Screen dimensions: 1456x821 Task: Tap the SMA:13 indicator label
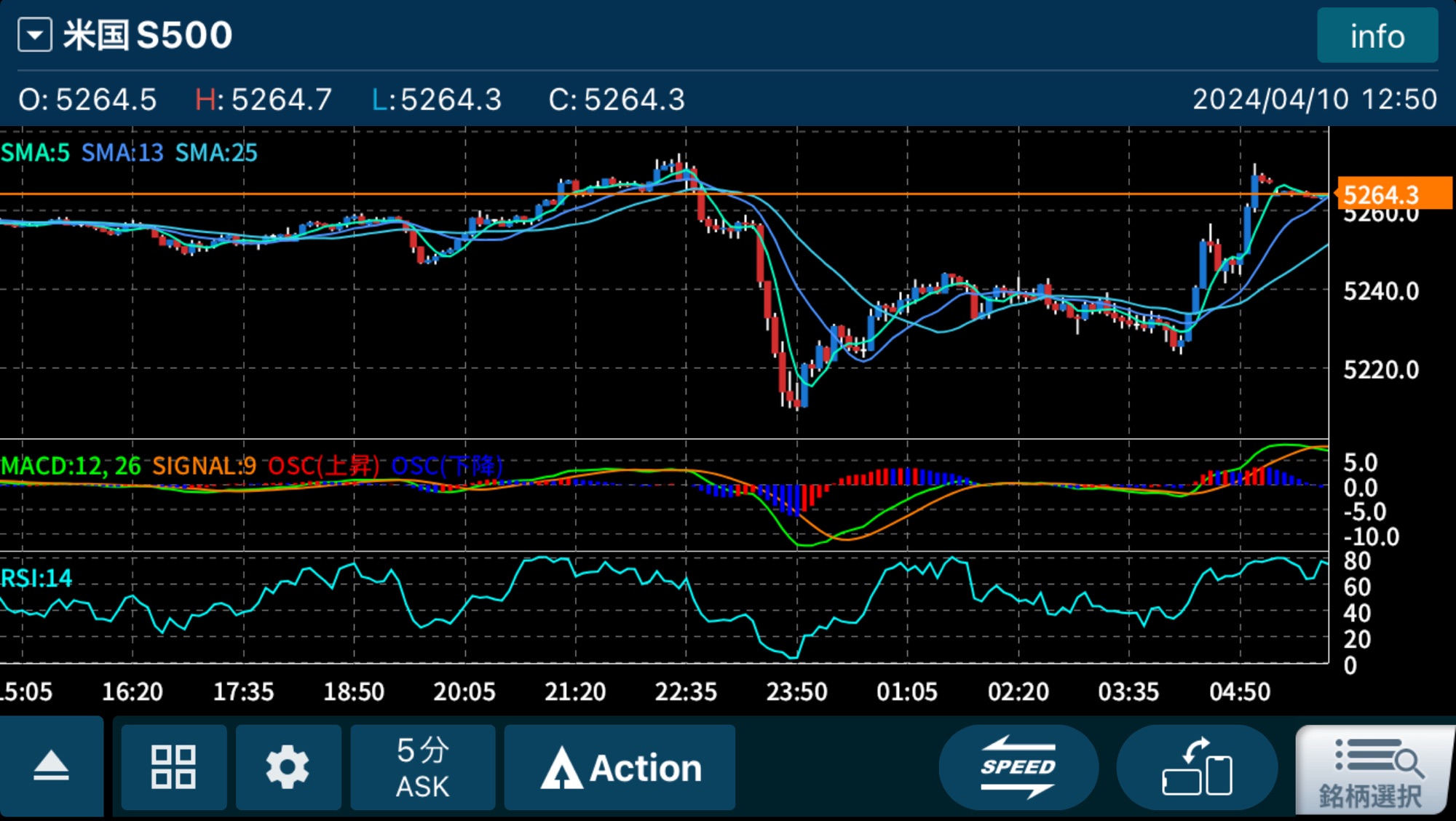click(x=122, y=153)
